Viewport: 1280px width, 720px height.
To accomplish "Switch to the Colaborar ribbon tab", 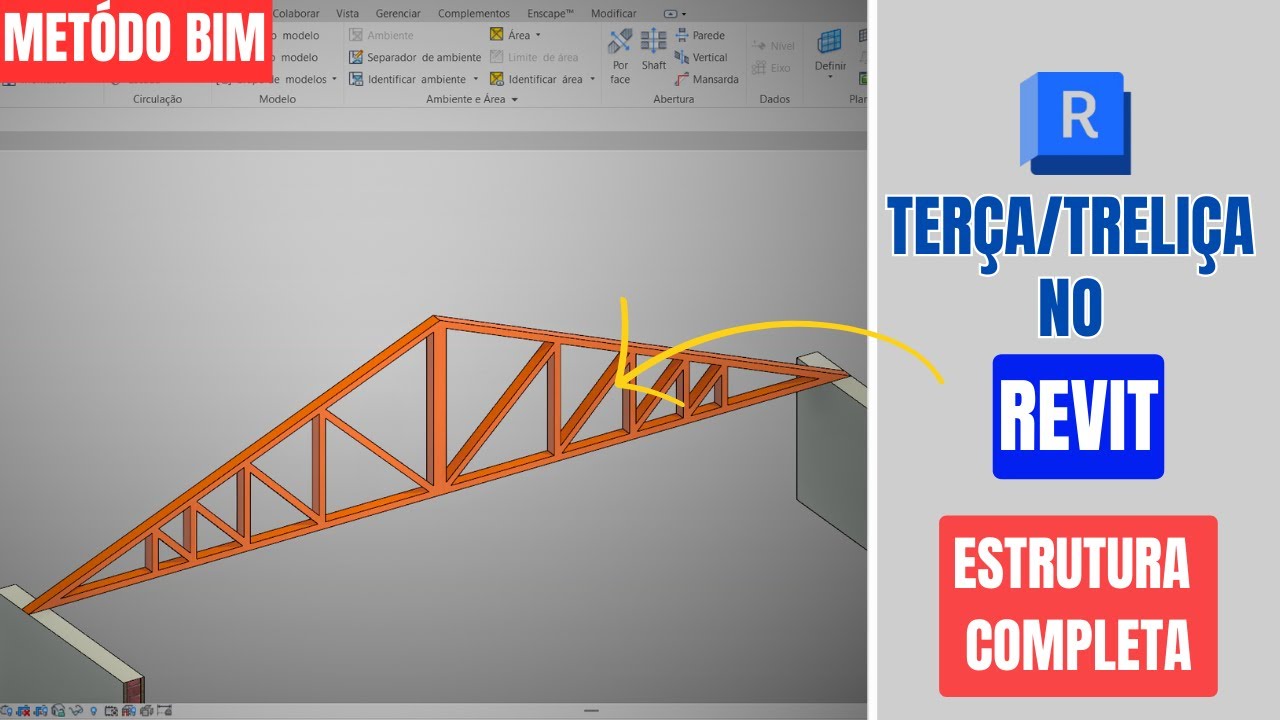I will [297, 13].
